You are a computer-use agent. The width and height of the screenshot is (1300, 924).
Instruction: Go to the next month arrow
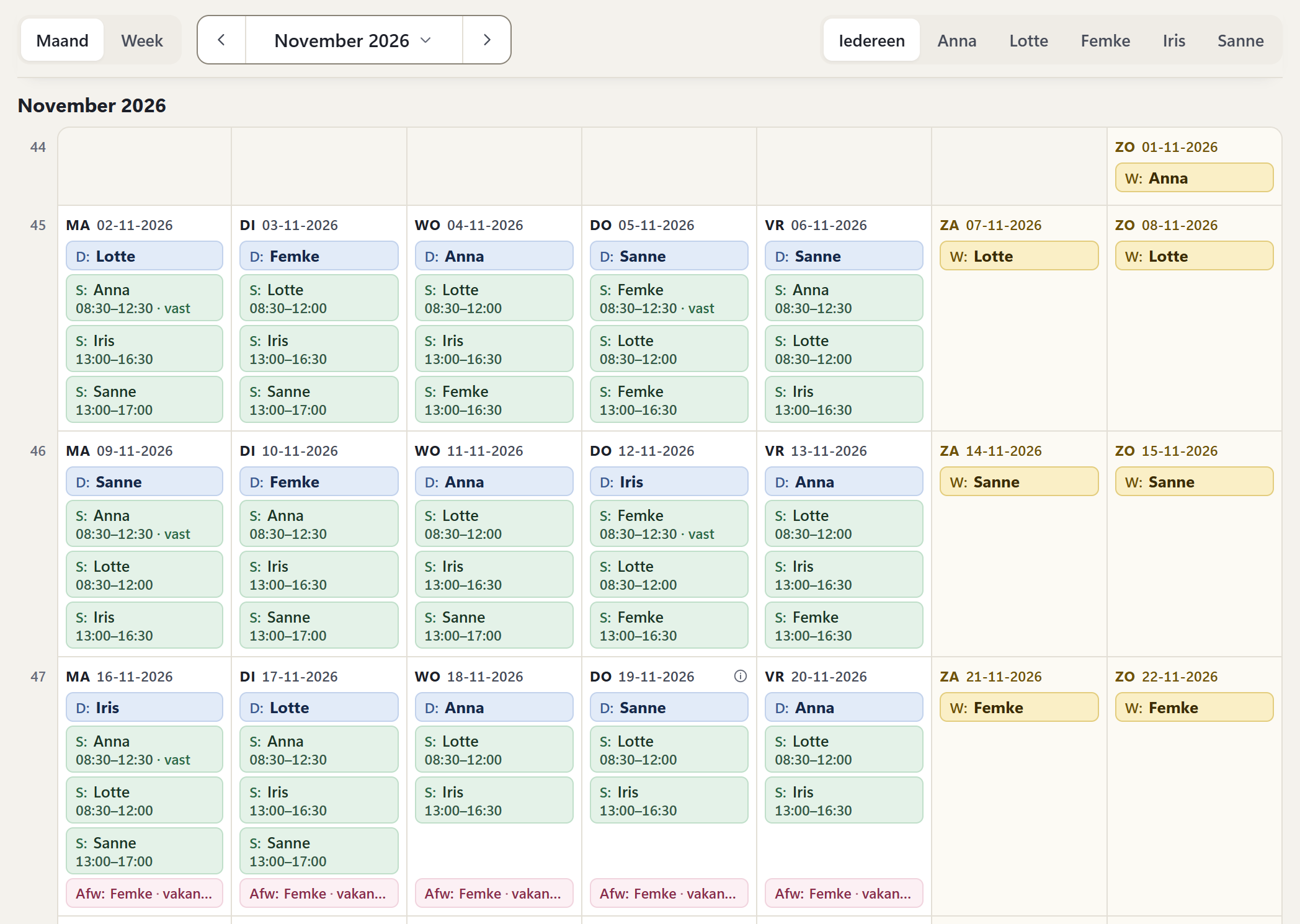[x=487, y=40]
